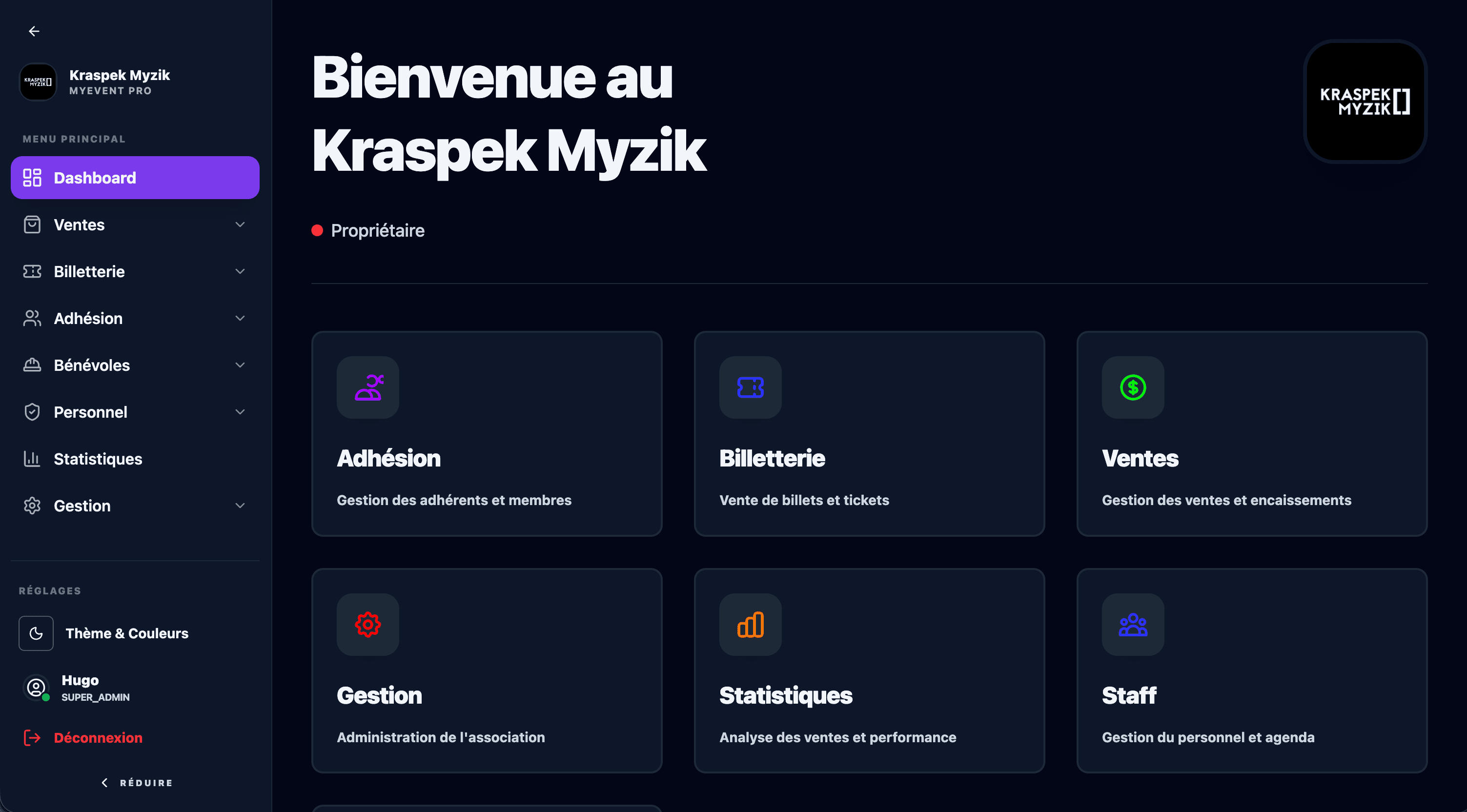Click the Propriétaire role label

(378, 230)
